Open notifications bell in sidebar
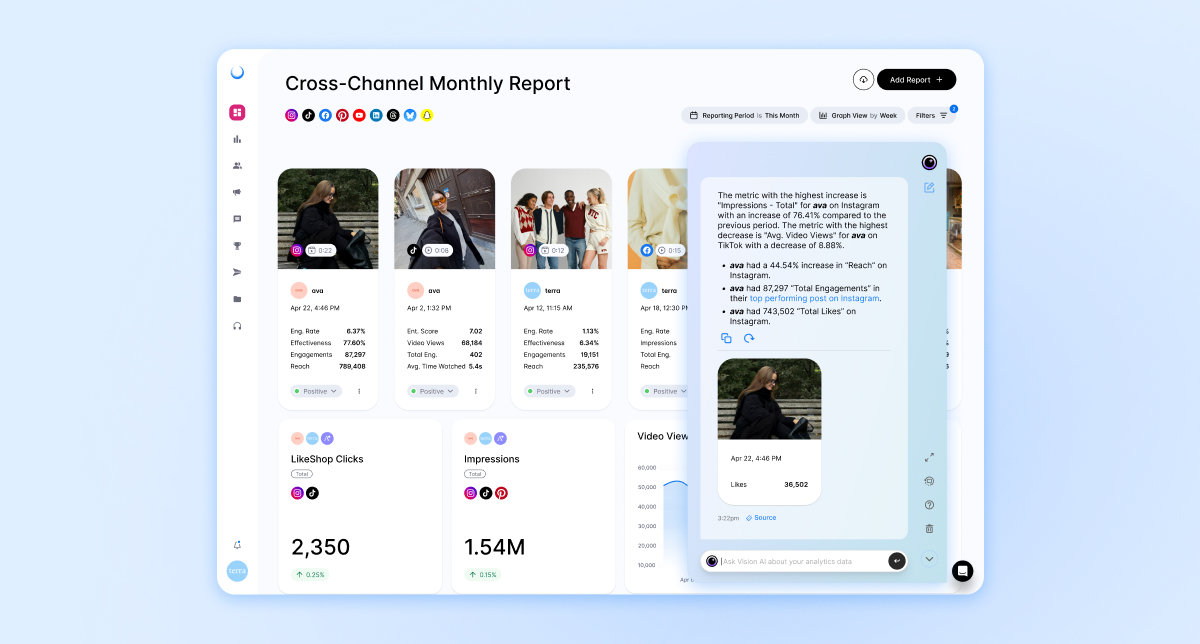 237,545
